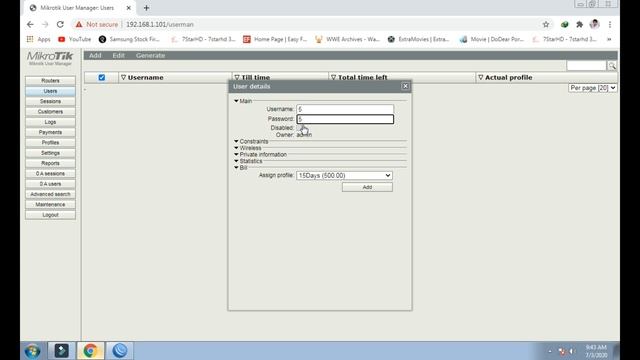Open the Apps bookmarks shortcut
Screen dimensions: 640x360
(x=38, y=39)
